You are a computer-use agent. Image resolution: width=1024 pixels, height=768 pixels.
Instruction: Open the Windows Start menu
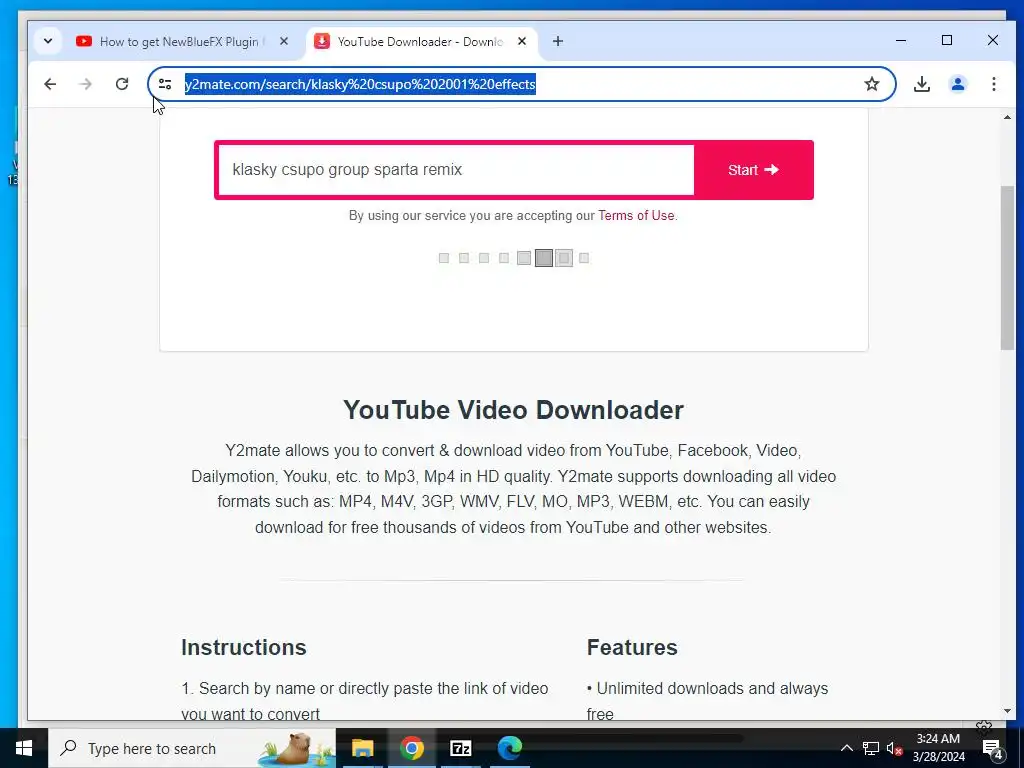coord(24,748)
